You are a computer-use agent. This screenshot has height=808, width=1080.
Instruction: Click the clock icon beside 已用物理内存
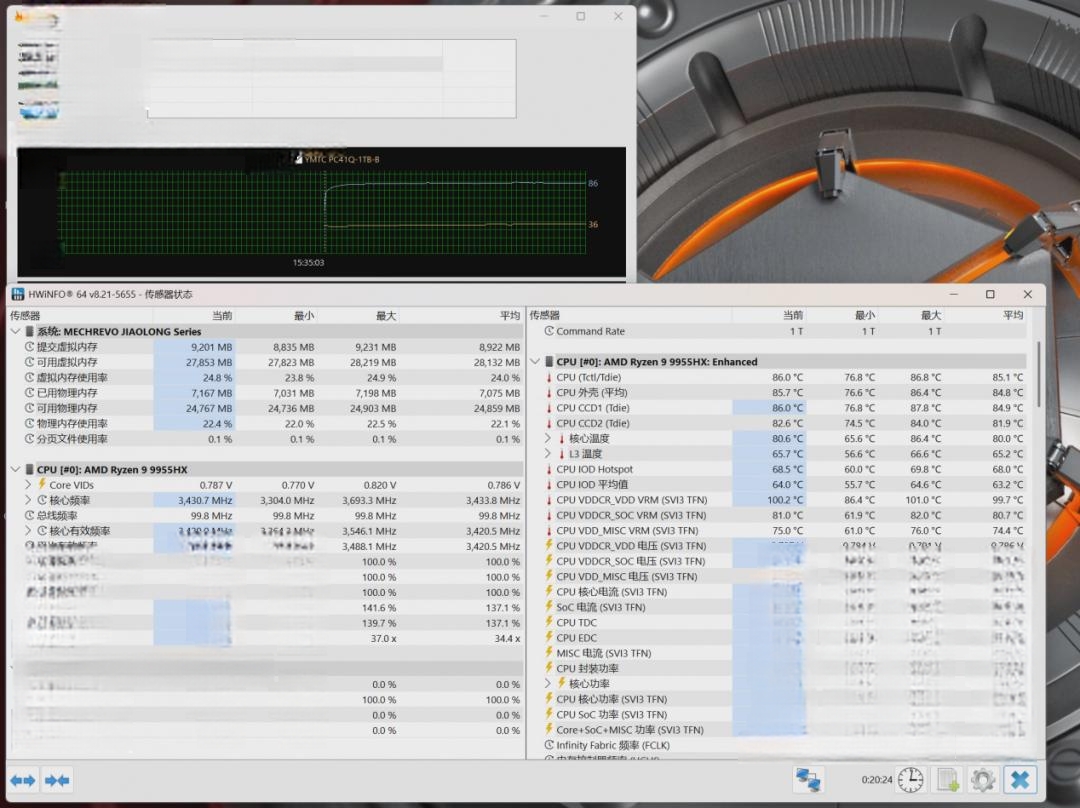point(30,393)
